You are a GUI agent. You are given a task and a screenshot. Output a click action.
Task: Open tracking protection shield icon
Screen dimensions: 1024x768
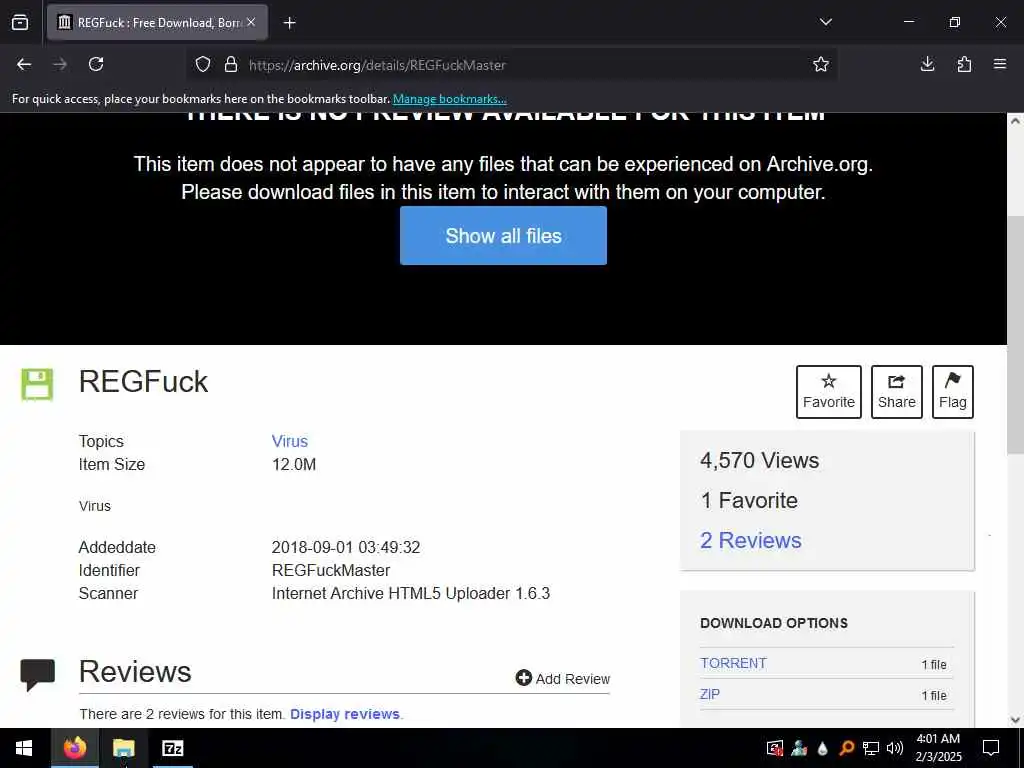203,65
